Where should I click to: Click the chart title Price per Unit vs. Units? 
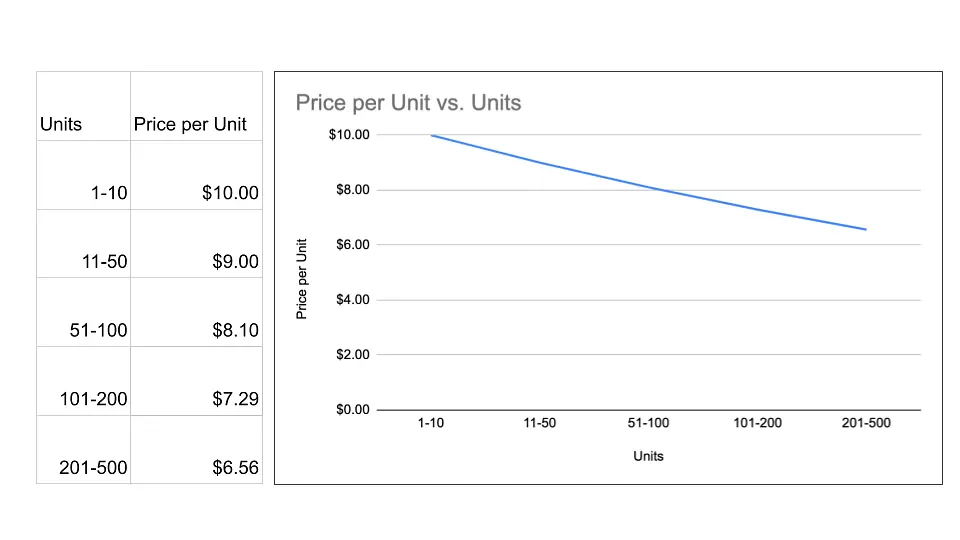click(x=408, y=102)
